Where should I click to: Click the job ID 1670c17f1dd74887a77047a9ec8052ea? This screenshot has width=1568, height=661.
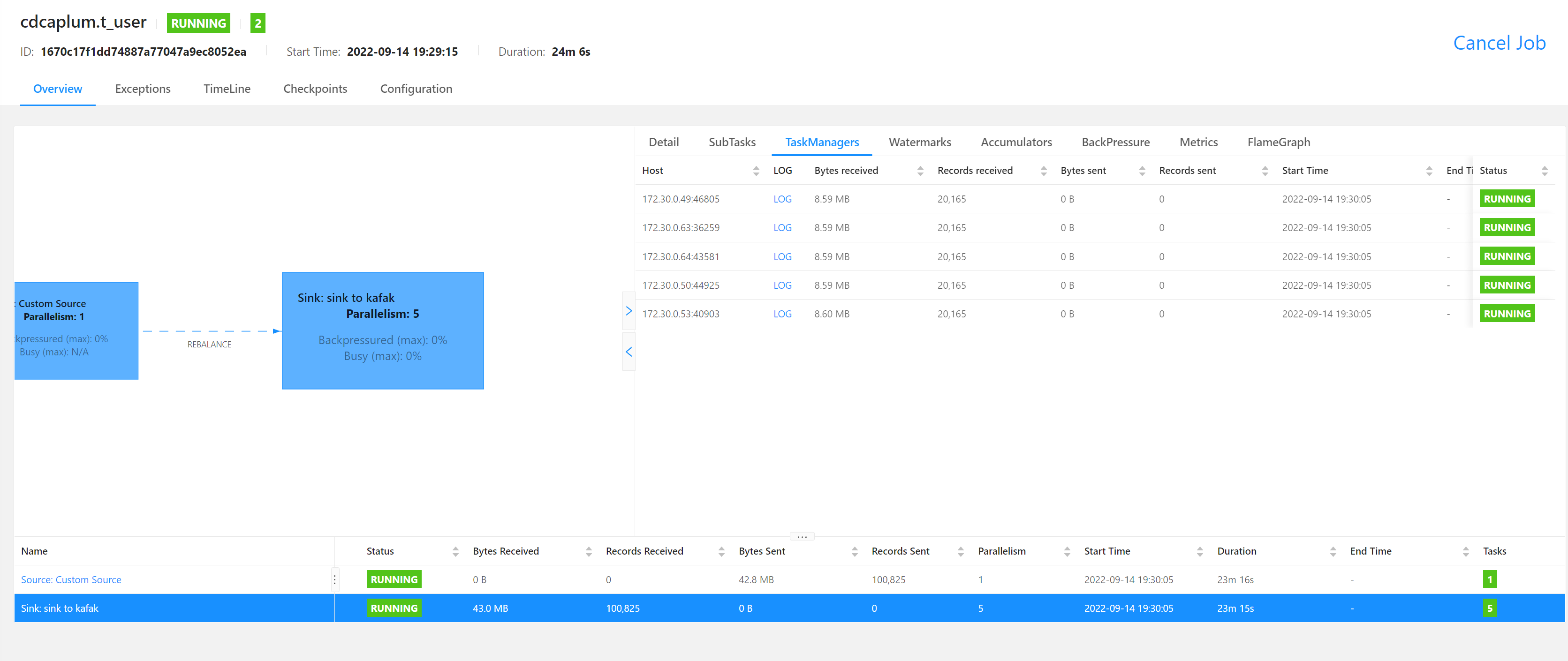pos(144,52)
